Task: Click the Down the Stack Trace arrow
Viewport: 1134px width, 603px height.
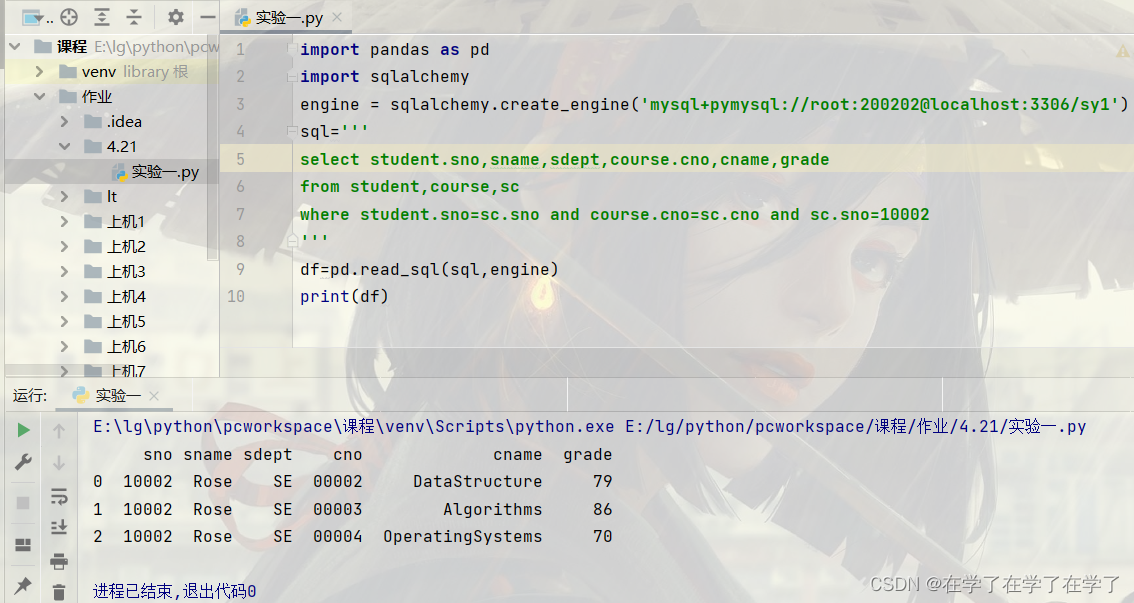Action: (x=59, y=463)
